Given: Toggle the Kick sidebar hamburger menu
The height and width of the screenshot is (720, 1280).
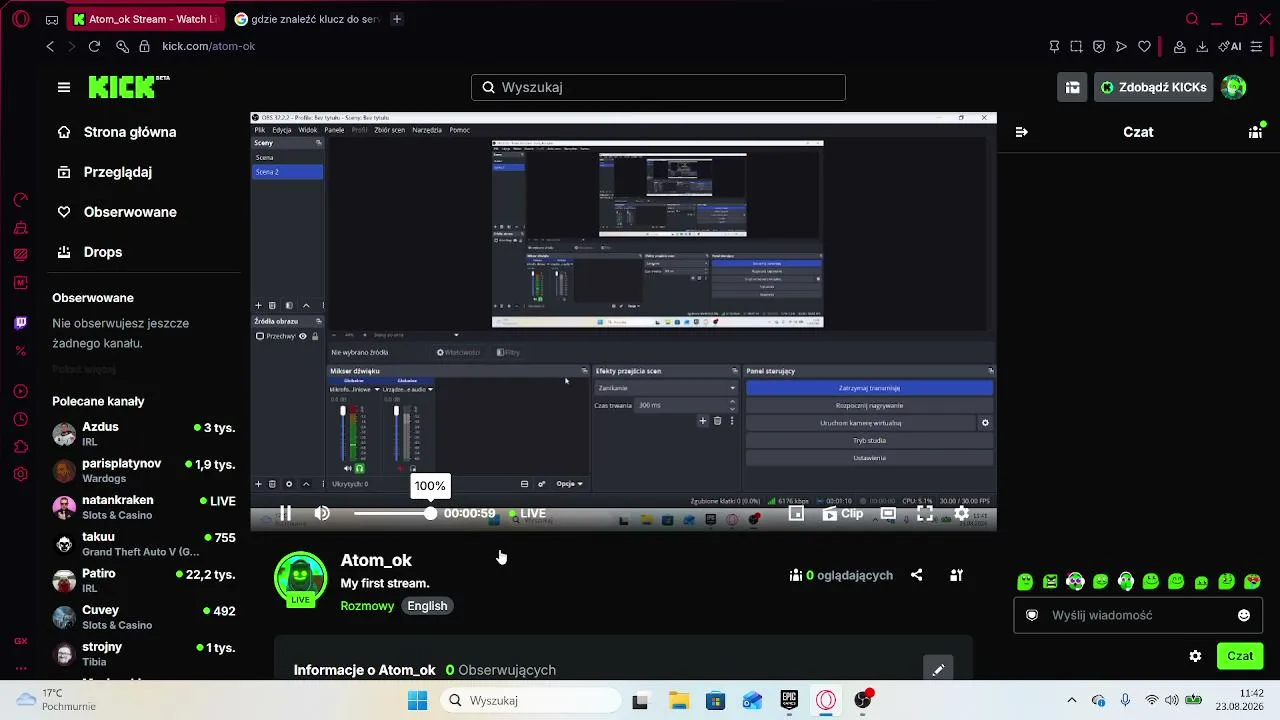Looking at the screenshot, I should click(x=64, y=87).
